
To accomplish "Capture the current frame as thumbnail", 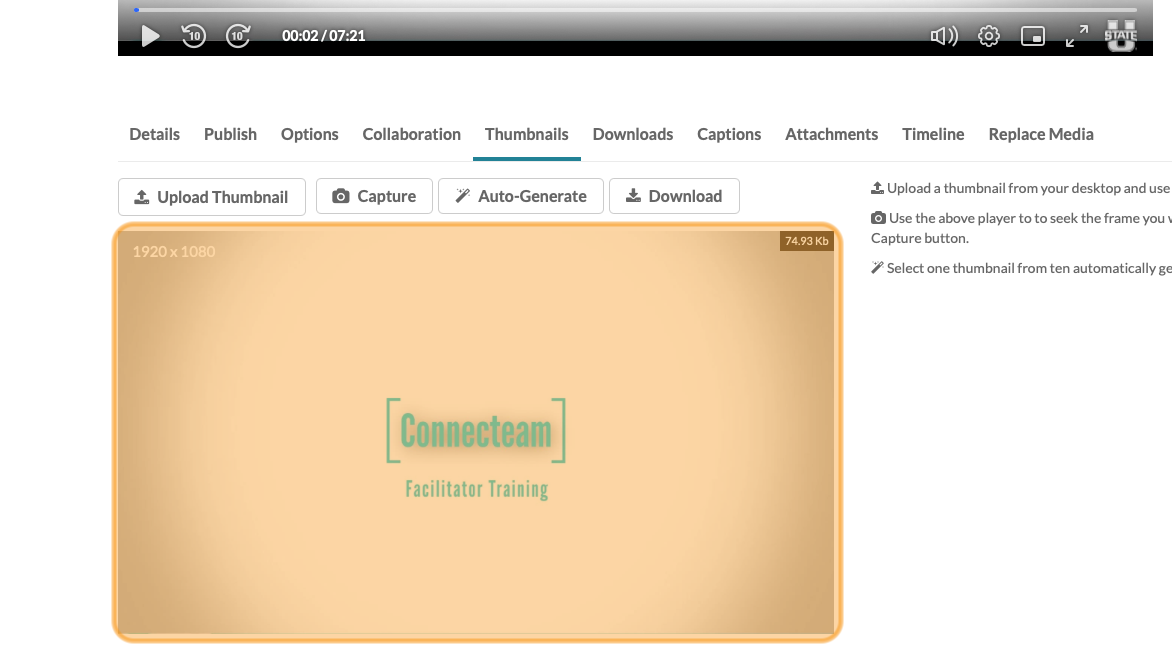I will pyautogui.click(x=374, y=196).
